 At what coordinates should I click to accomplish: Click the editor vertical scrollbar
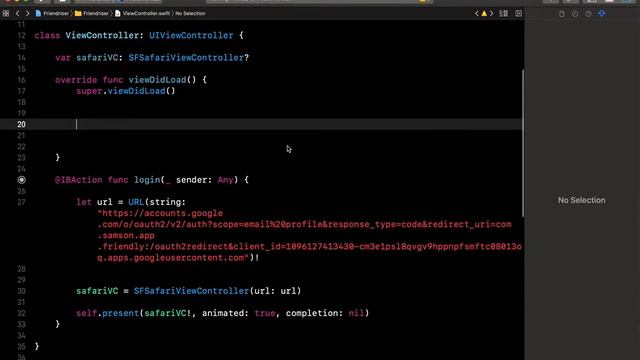point(523,143)
